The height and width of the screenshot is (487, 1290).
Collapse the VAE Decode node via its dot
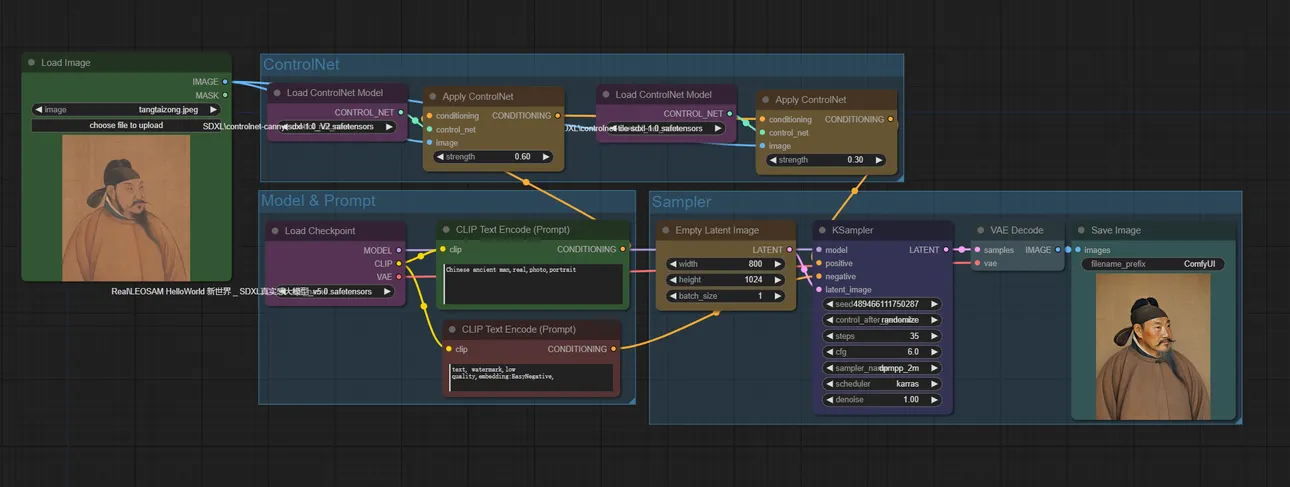click(981, 231)
